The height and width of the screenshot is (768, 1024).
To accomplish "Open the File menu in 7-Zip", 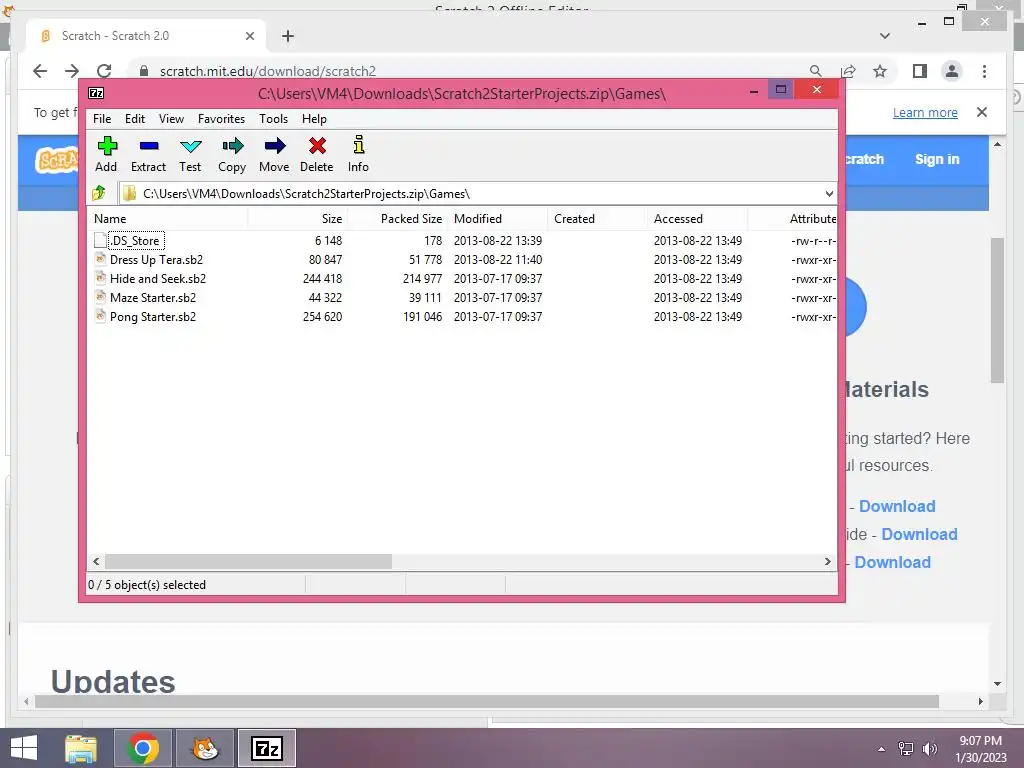I will (x=102, y=119).
